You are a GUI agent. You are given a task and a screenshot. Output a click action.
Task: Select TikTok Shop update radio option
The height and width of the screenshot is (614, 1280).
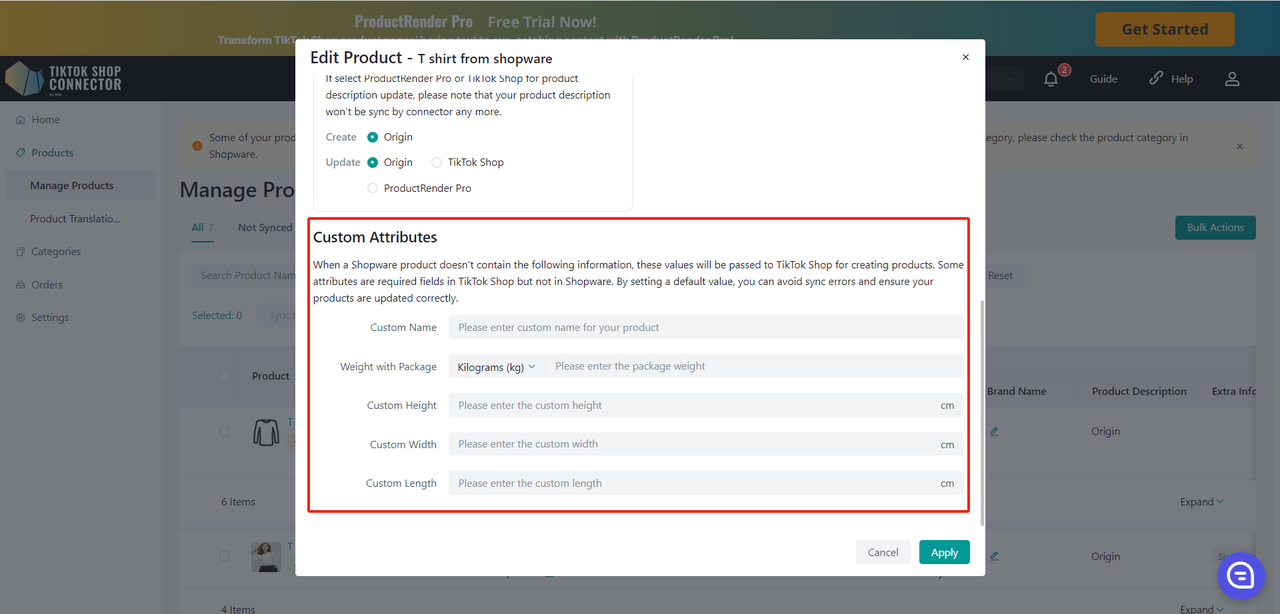437,162
